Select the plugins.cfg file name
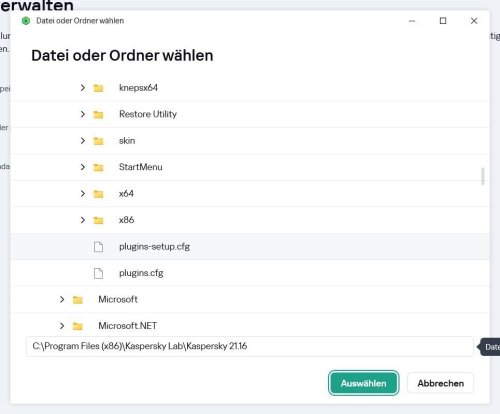The width and height of the screenshot is (500, 414). tap(141, 273)
